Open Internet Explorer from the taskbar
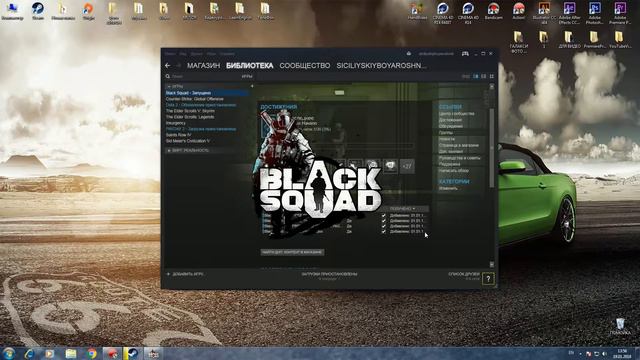Viewport: 640px width, 360px height. pos(29,353)
